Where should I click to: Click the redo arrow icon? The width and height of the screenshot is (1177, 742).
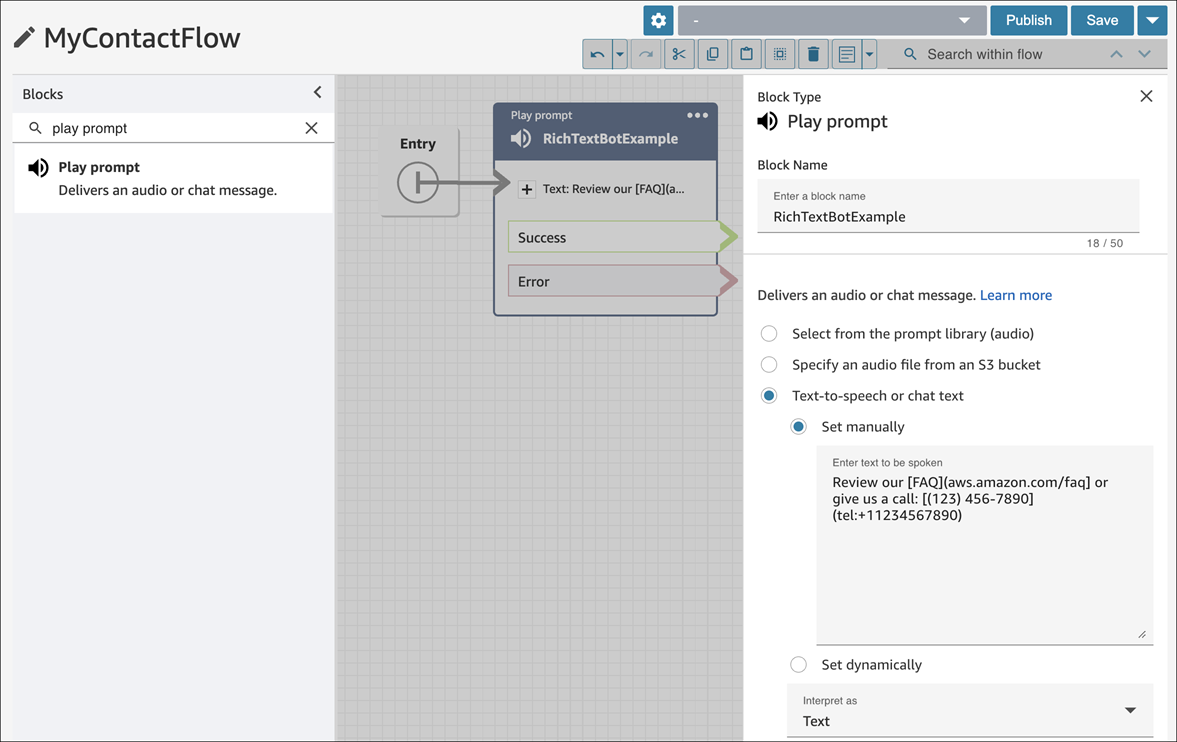(646, 54)
